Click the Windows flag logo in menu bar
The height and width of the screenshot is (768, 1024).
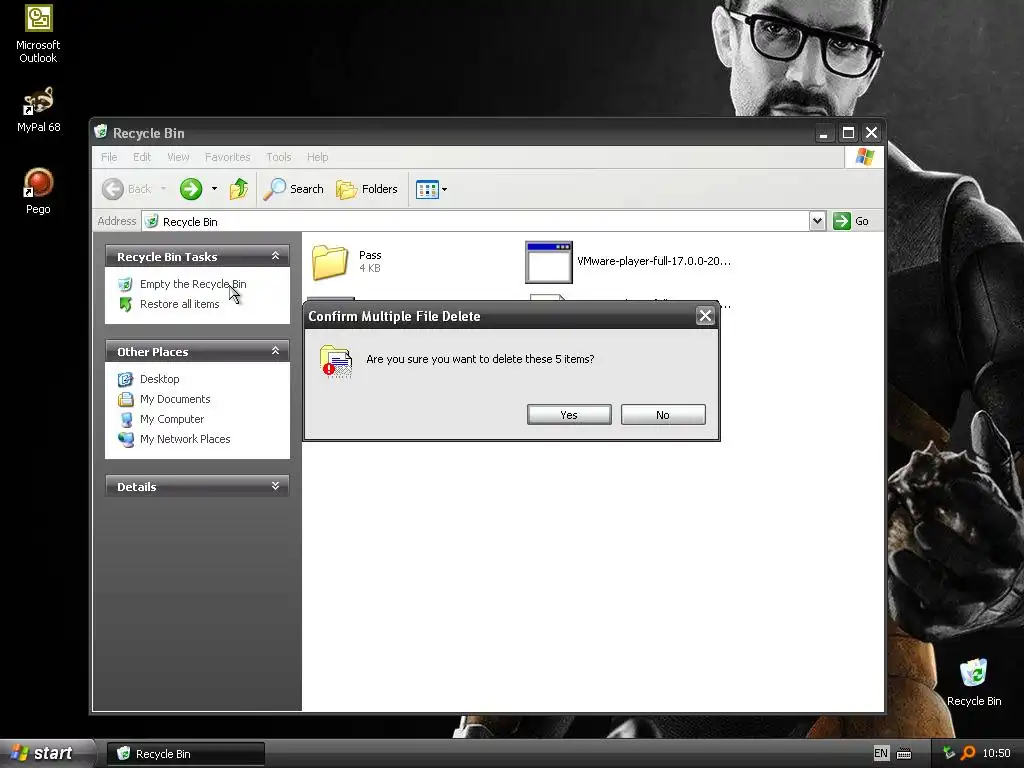click(865, 157)
